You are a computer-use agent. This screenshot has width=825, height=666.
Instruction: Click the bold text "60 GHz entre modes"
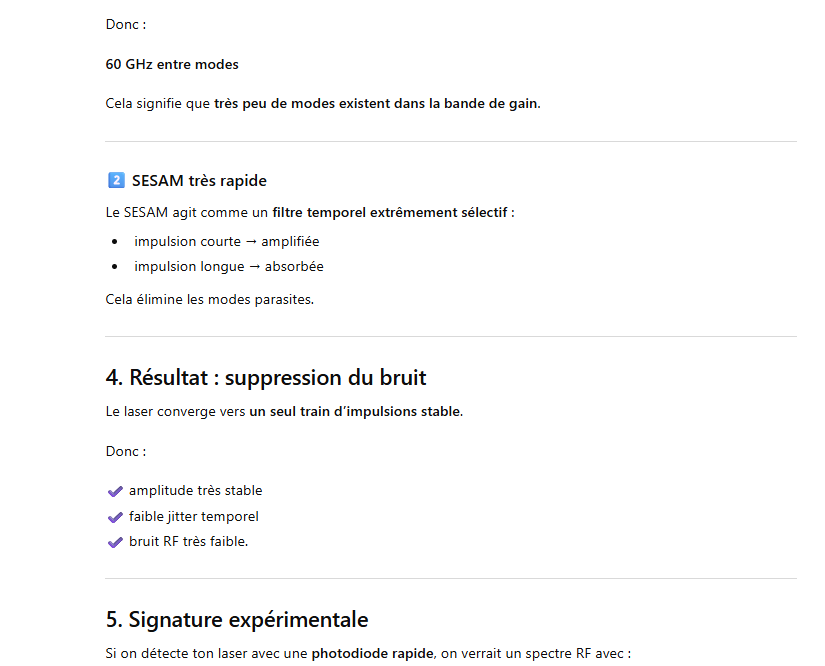[172, 64]
